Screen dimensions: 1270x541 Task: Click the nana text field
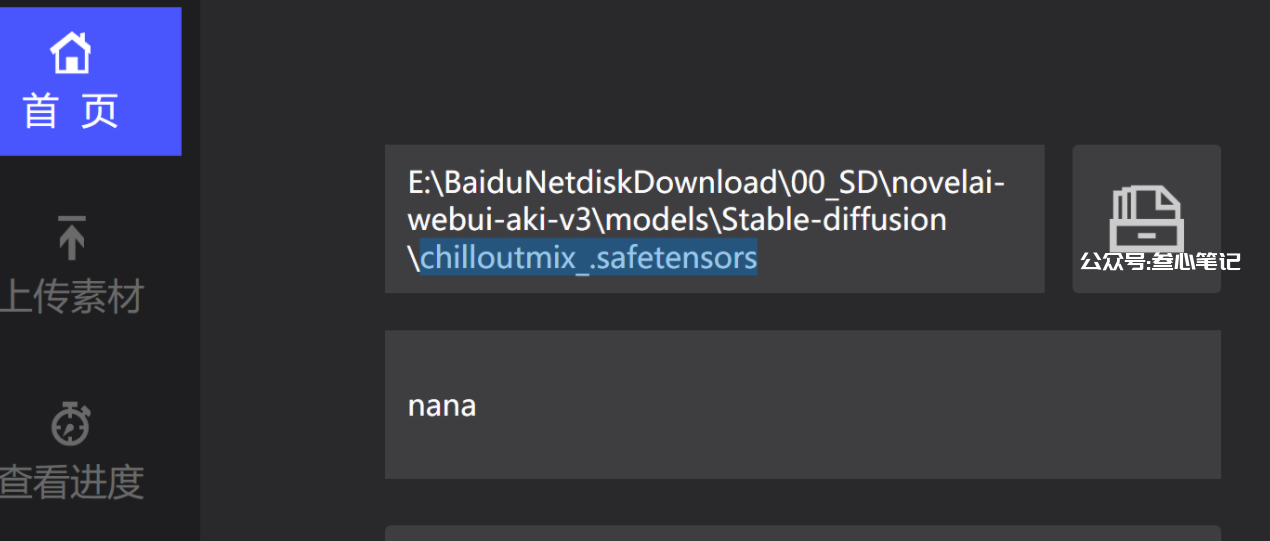[803, 405]
